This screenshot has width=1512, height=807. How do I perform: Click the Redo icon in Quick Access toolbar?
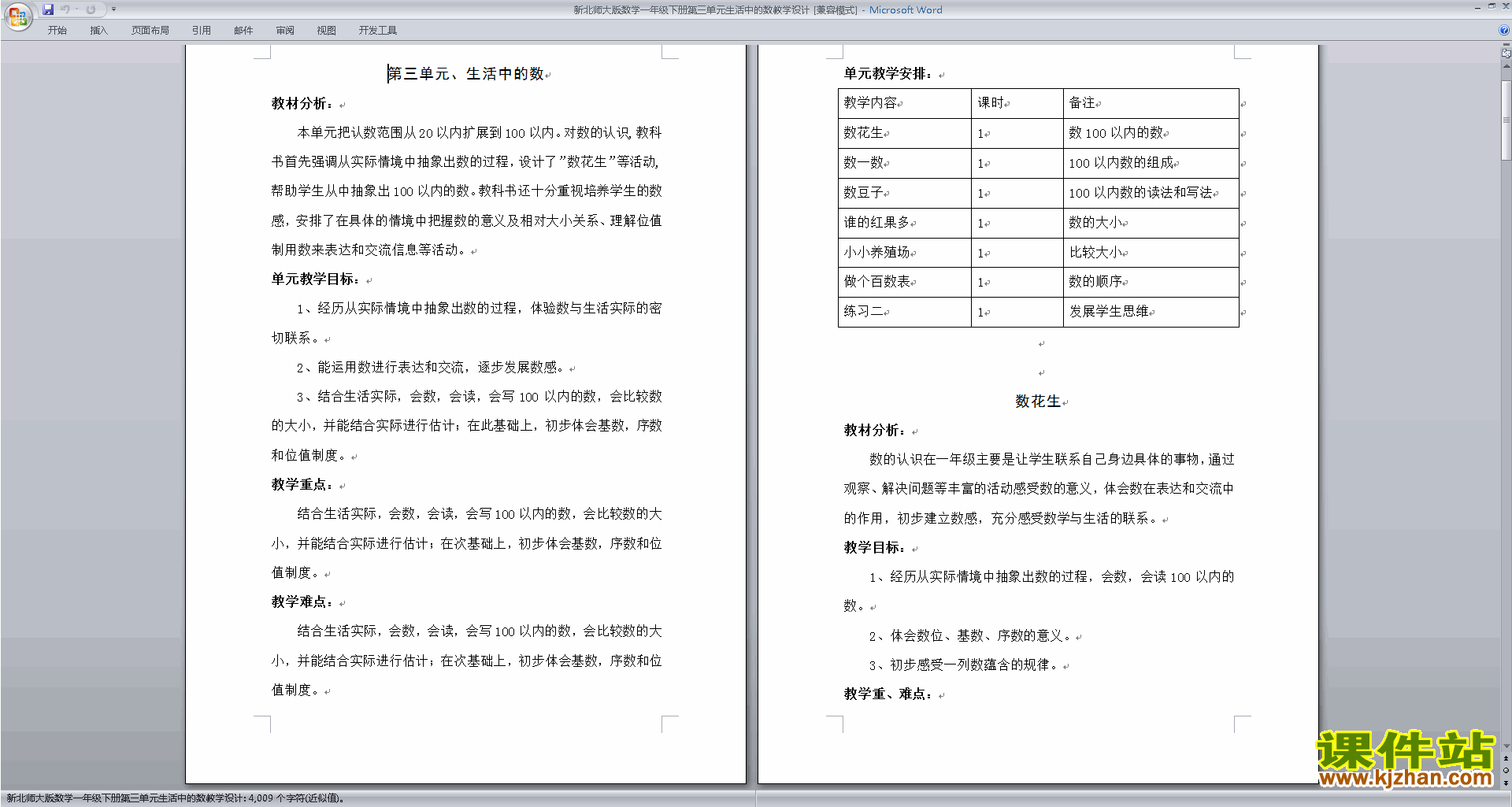(x=91, y=9)
